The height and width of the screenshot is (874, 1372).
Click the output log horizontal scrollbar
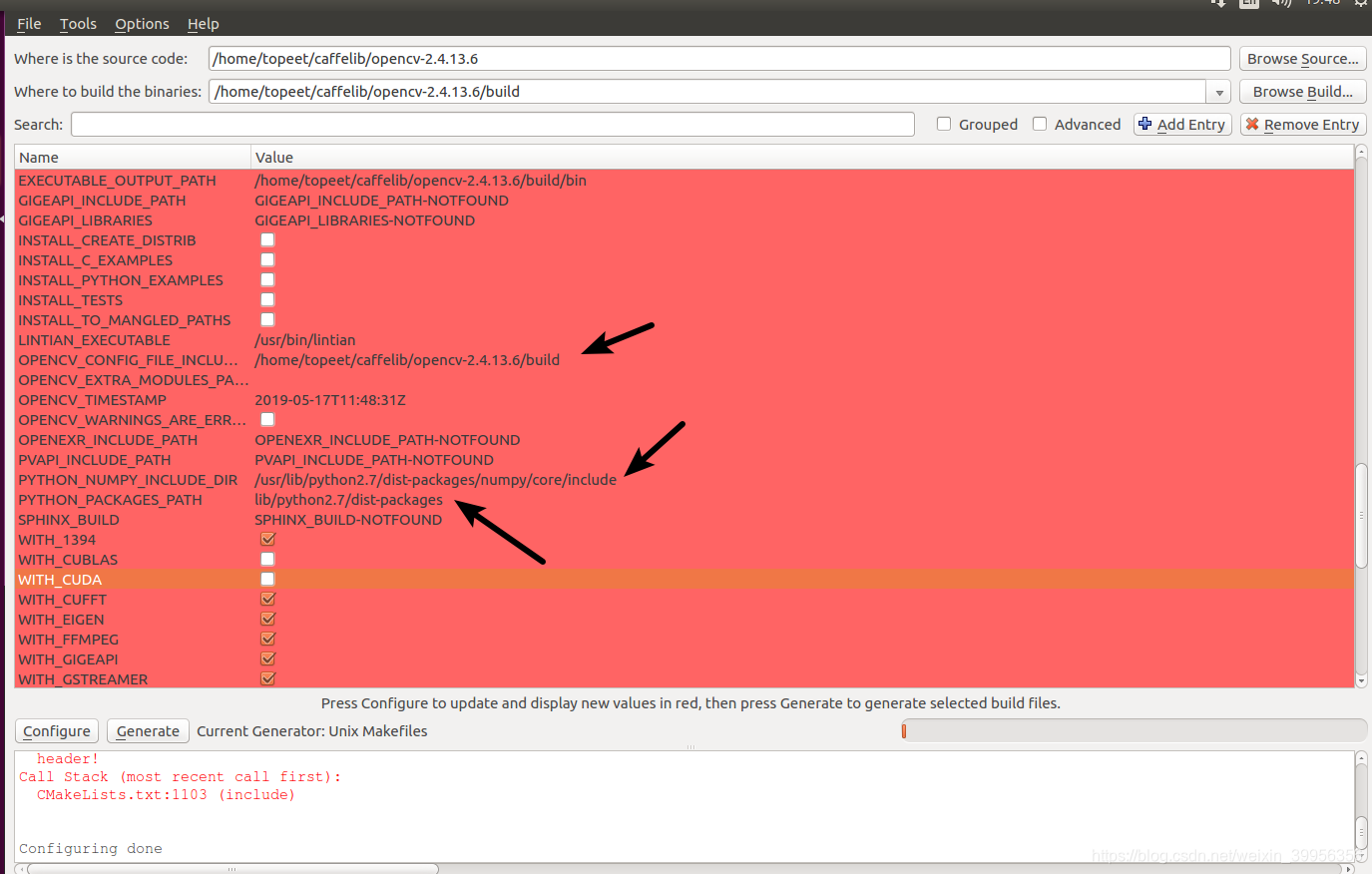point(233,869)
